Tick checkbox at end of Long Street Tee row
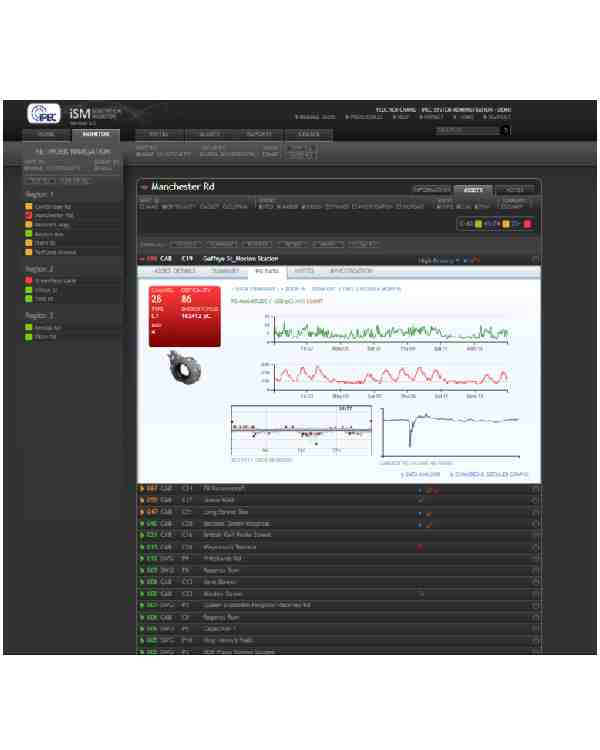Screen dimensions: 600x750 pyautogui.click(x=535, y=512)
